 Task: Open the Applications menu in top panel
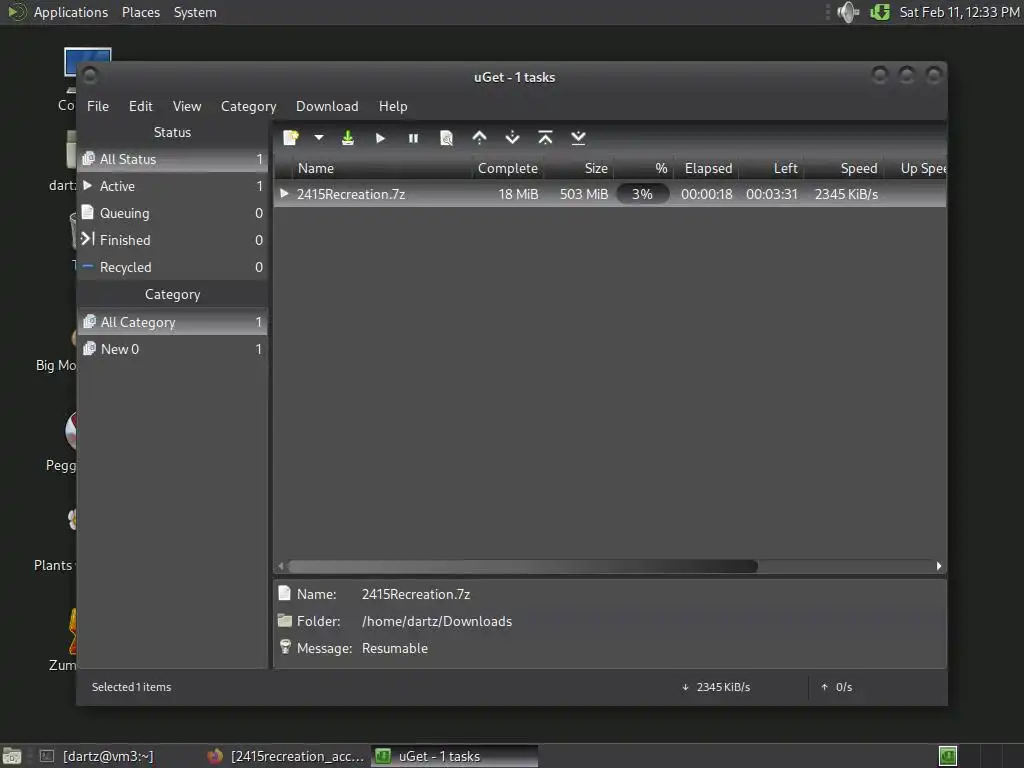coord(71,12)
